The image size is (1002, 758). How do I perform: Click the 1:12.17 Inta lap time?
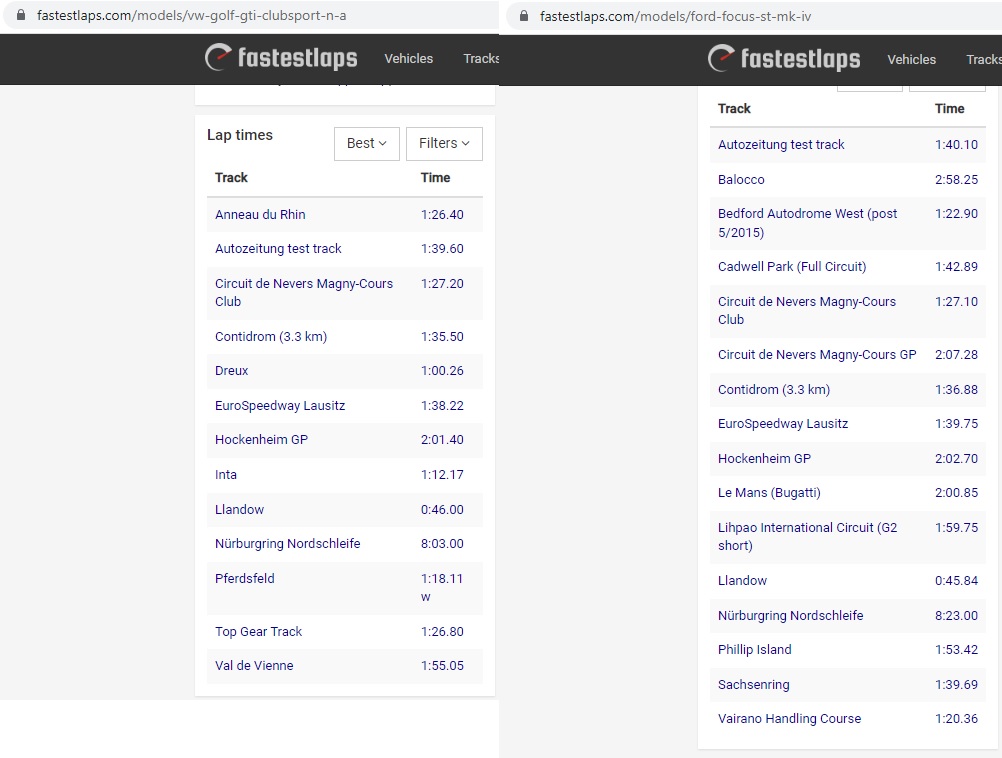(442, 475)
